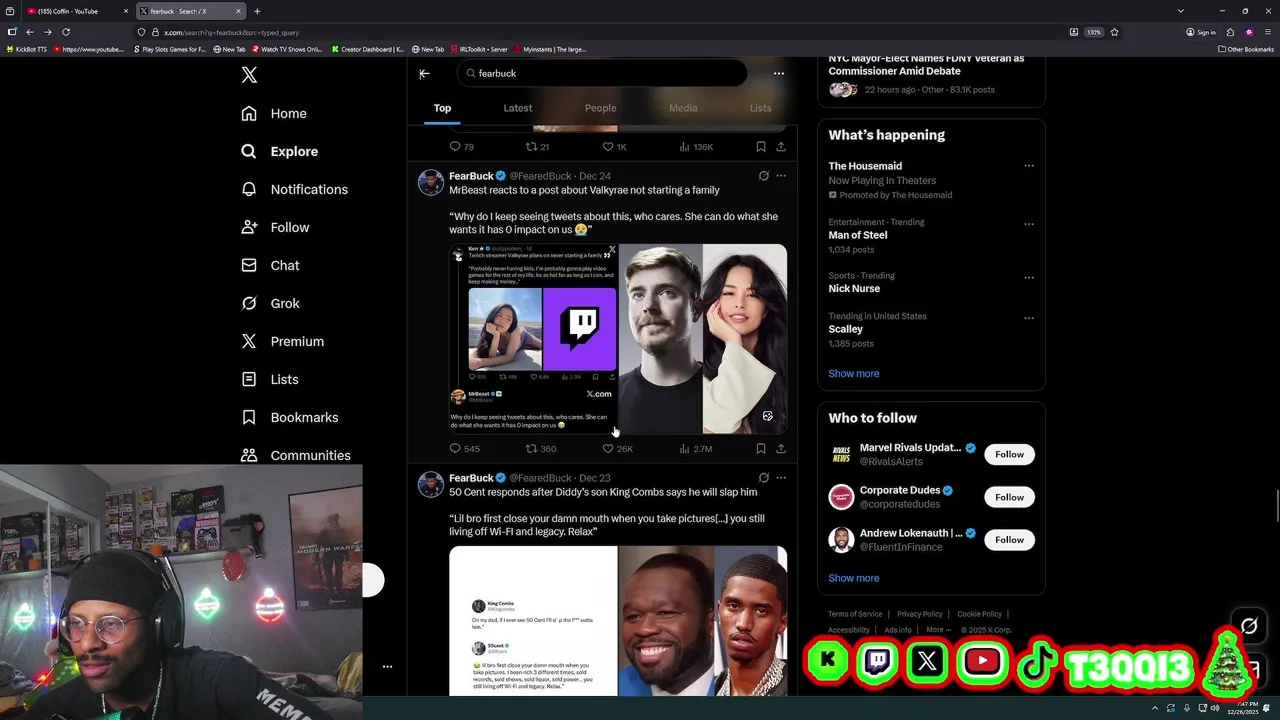1280x720 pixels.
Task: View 2.7M views analytics
Action: pyautogui.click(x=696, y=449)
